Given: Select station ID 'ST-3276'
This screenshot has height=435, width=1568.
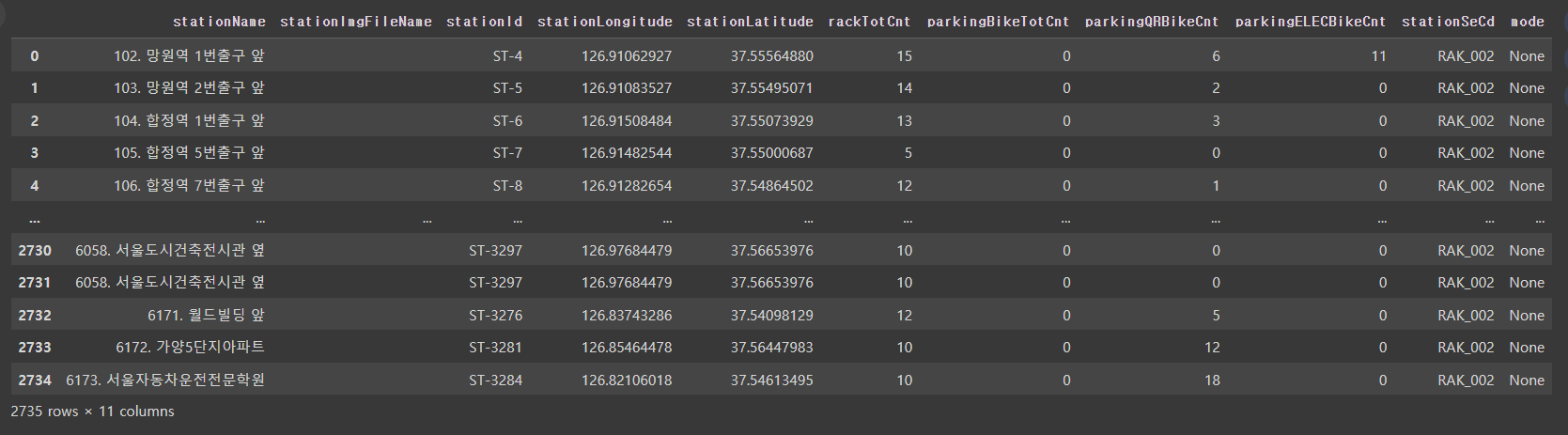Looking at the screenshot, I should 495,316.
